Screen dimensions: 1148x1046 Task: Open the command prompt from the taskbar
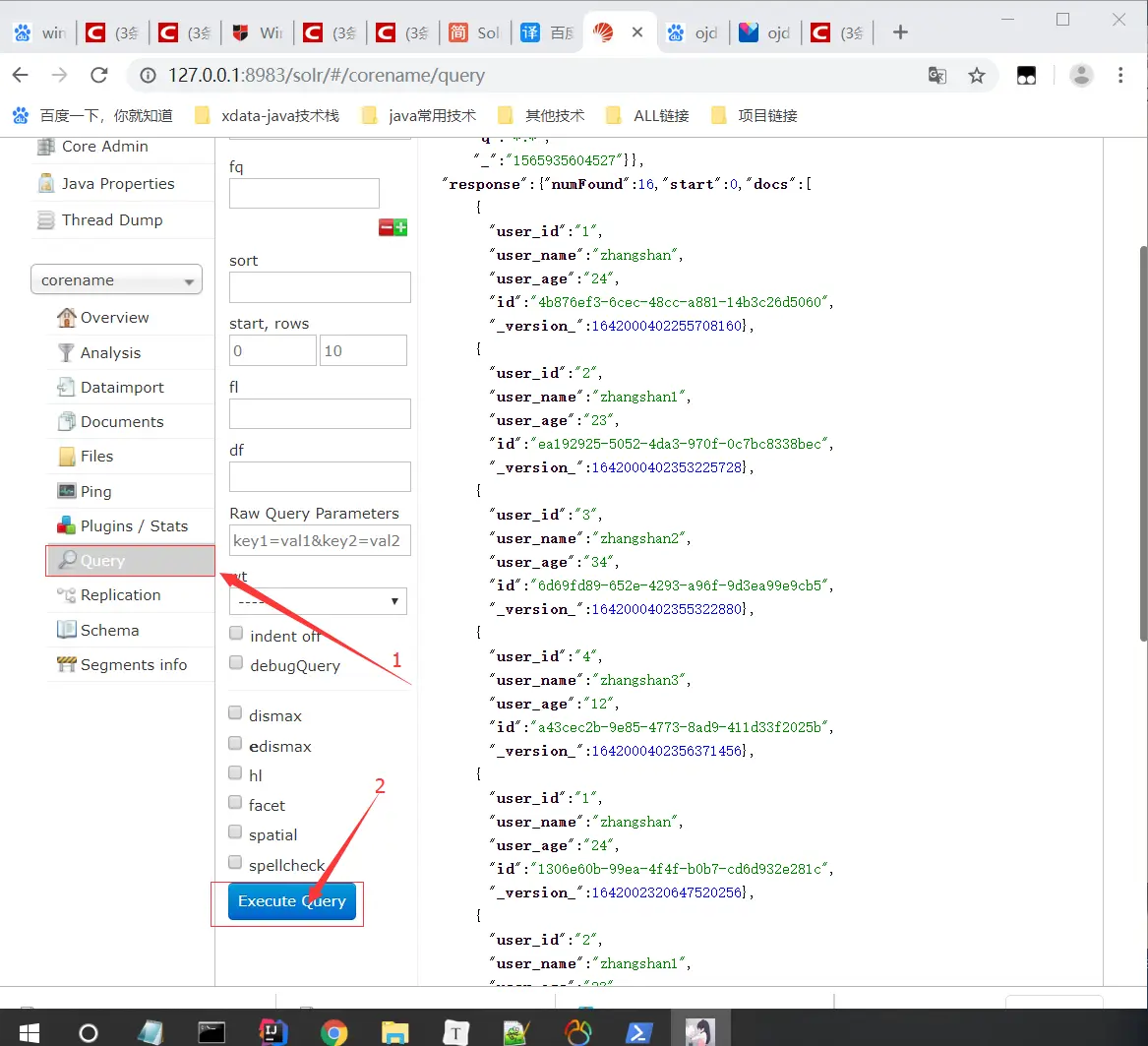pos(211,1033)
